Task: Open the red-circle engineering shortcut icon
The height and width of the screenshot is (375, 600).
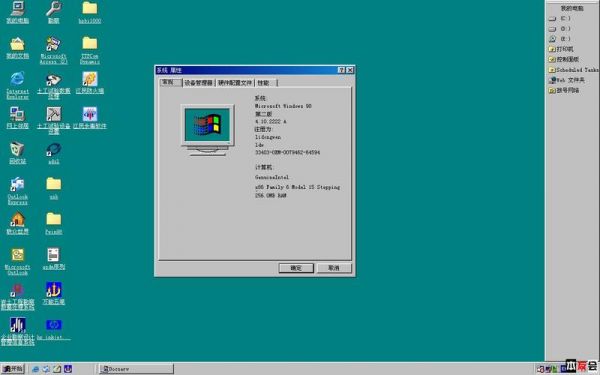Action: click(18, 297)
